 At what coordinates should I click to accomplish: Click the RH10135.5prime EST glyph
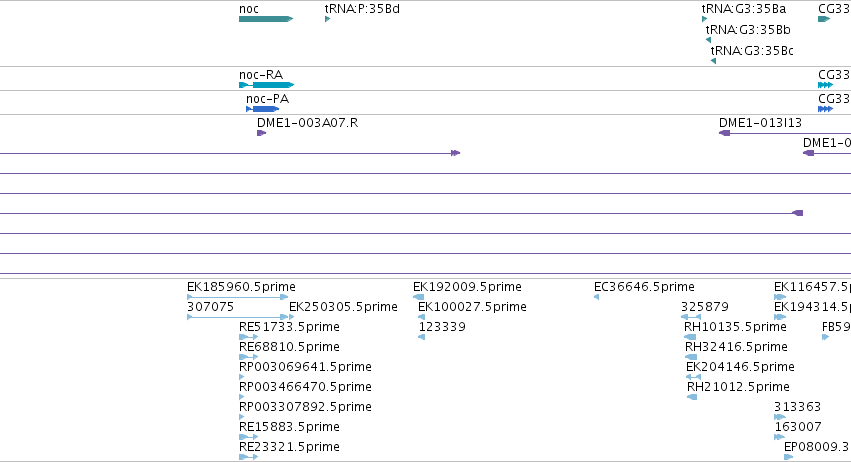tap(690, 337)
